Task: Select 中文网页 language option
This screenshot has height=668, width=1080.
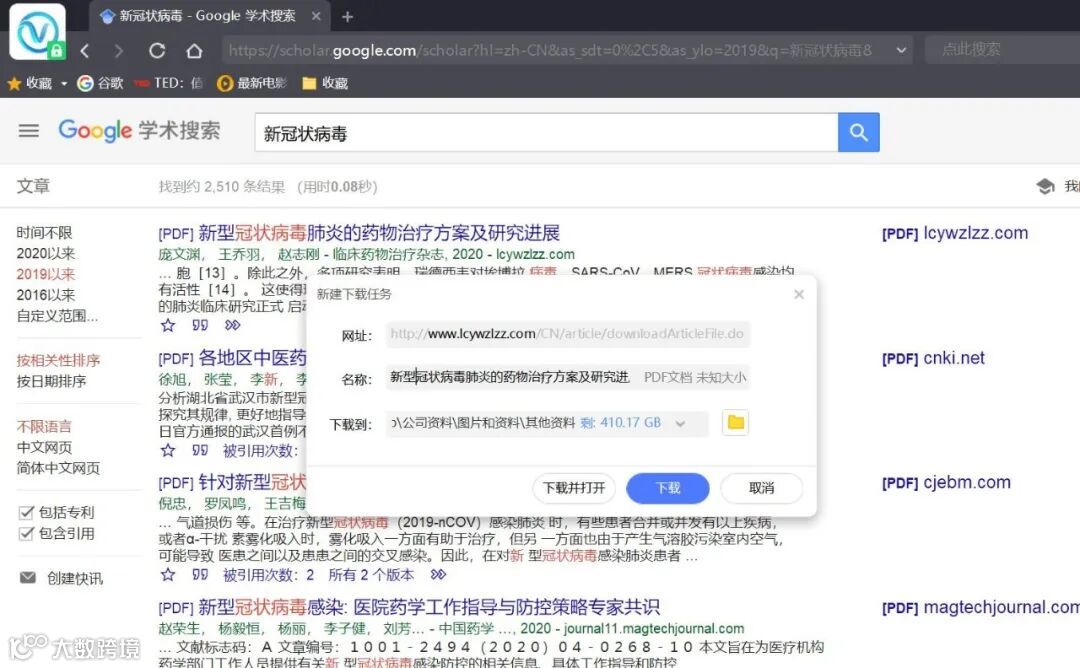Action: [x=44, y=447]
